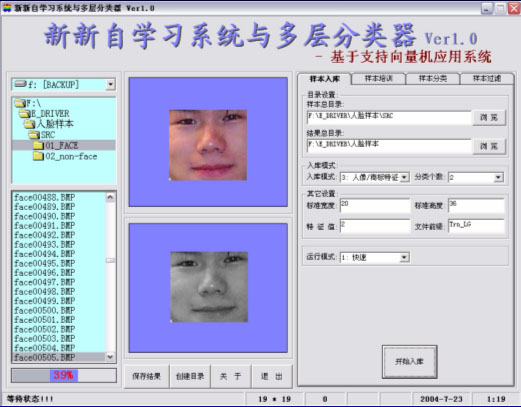The image size is (521, 407).
Task: Click the E_DRIVER folder icon in tree
Action: pos(25,114)
